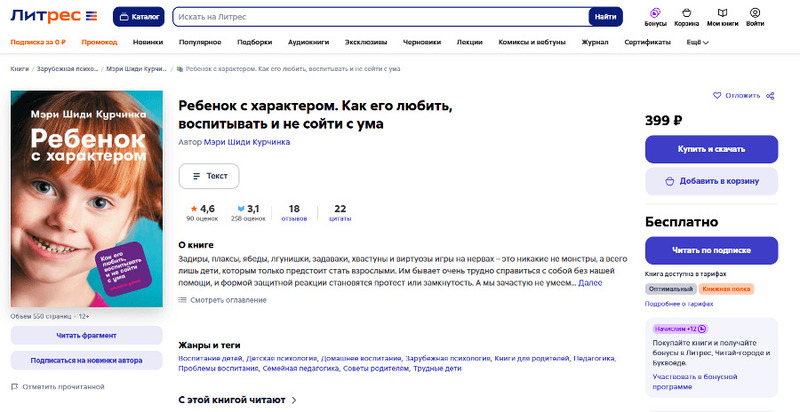This screenshot has height=412, width=800.
Task: Click 'Смотреть оглавление' link
Action: [x=223, y=300]
